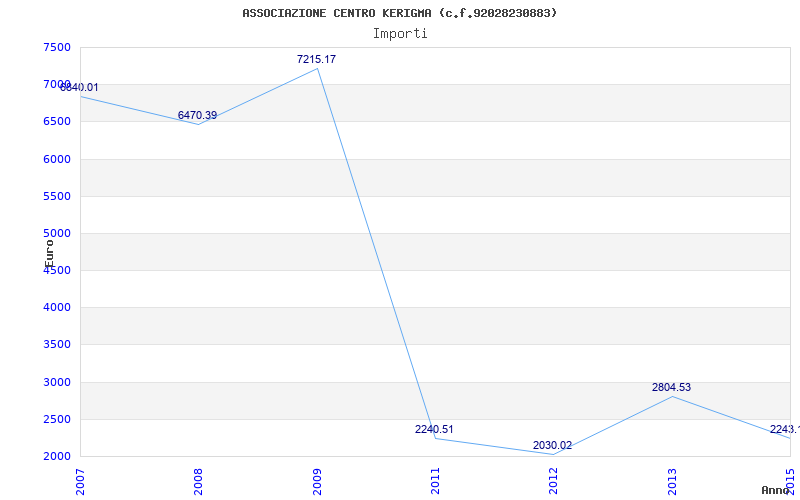This screenshot has width=800, height=500.
Task: Click the 6470.39 data label
Action: pos(197,115)
